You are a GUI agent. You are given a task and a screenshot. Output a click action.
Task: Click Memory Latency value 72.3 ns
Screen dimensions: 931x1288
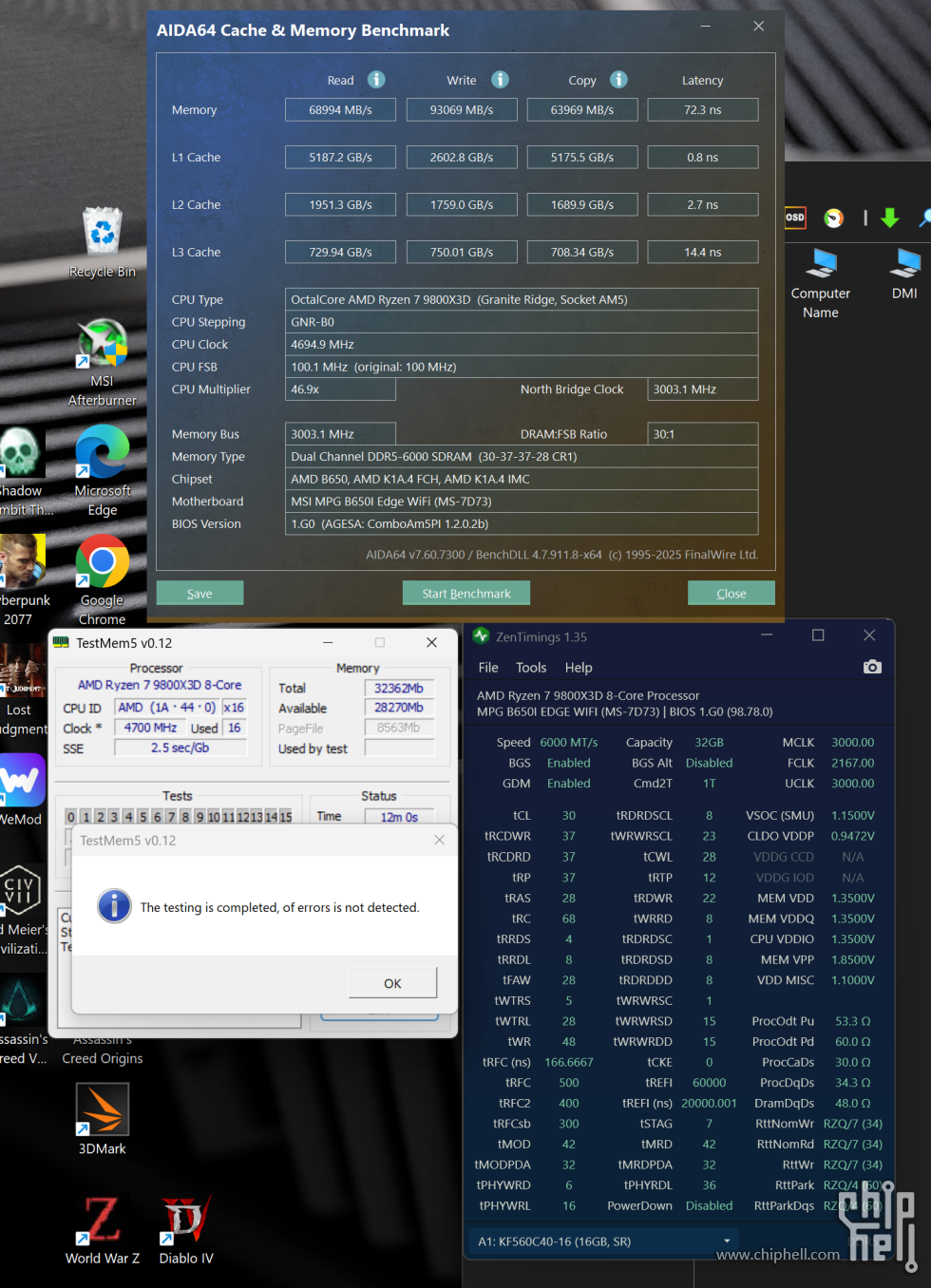(x=703, y=109)
